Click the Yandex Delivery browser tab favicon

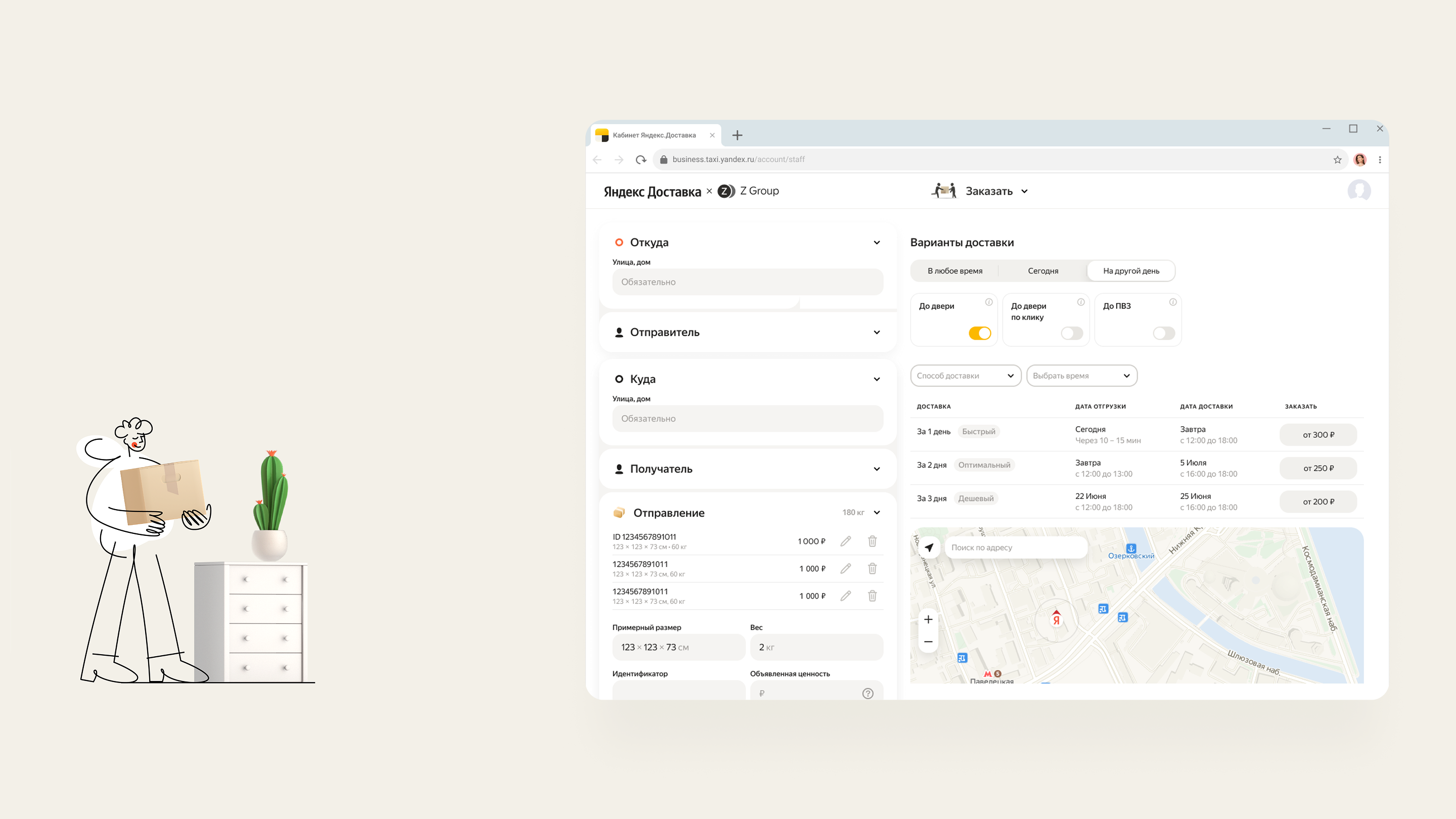point(603,134)
